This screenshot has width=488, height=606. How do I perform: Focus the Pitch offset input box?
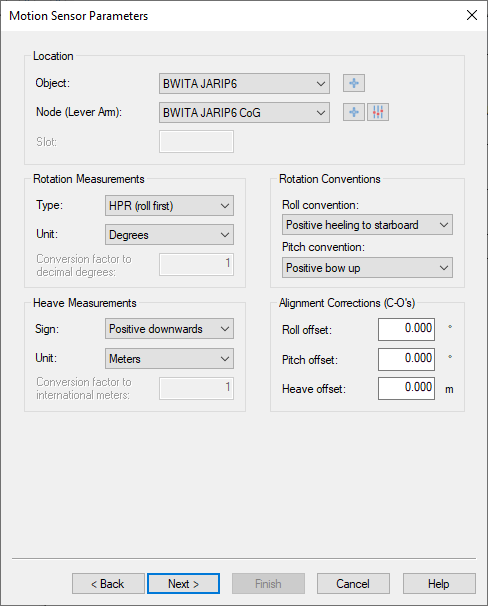click(406, 359)
